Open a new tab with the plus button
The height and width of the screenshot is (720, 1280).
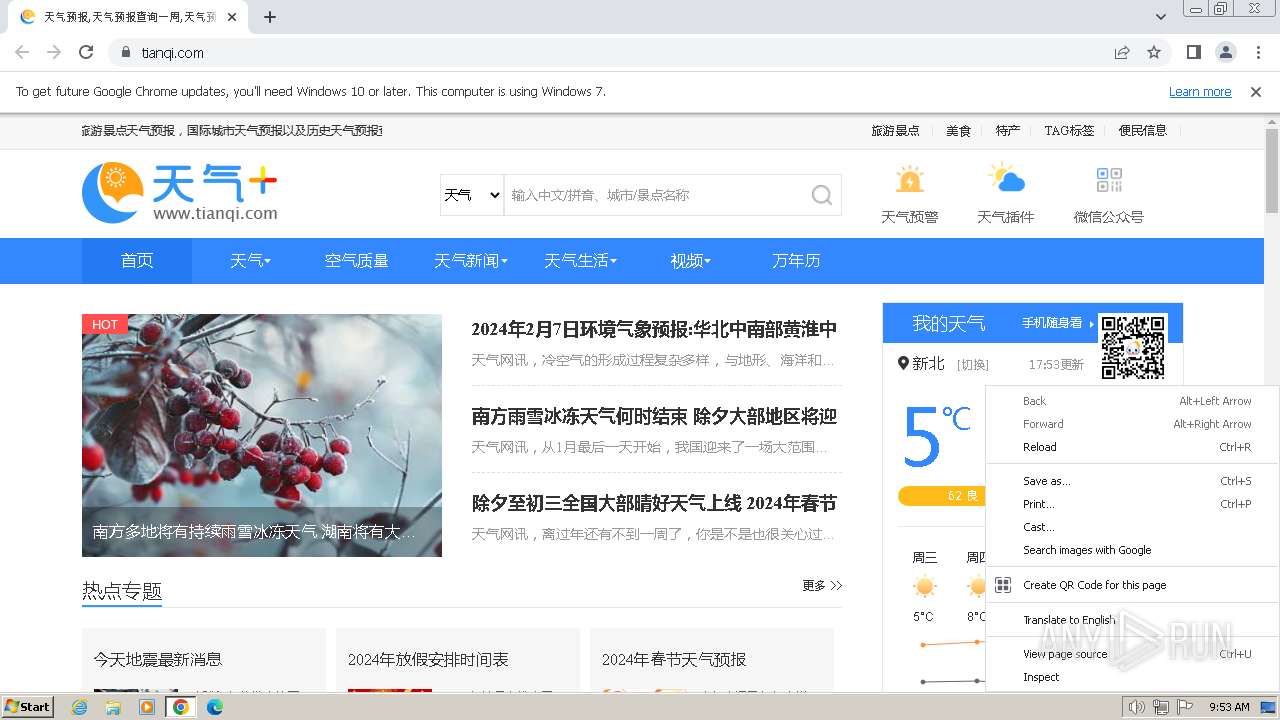pos(270,17)
